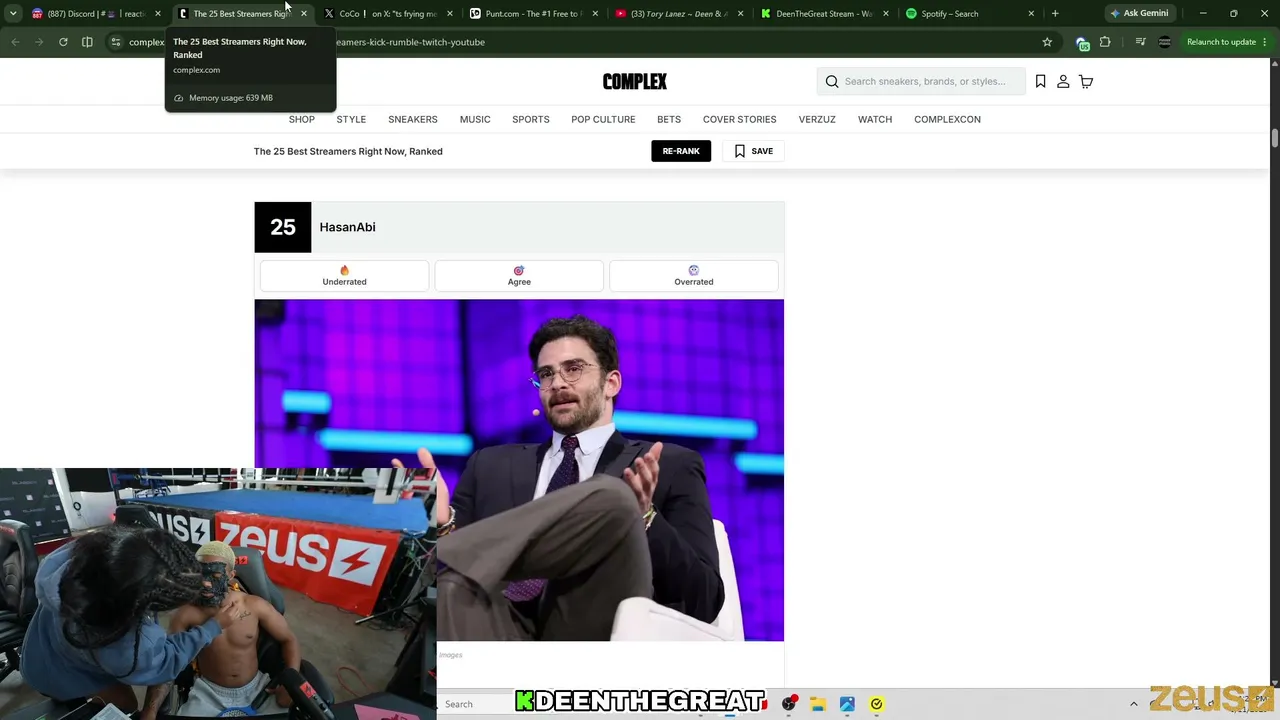Go to the BETS section
Image resolution: width=1280 pixels, height=720 pixels.
click(x=669, y=119)
